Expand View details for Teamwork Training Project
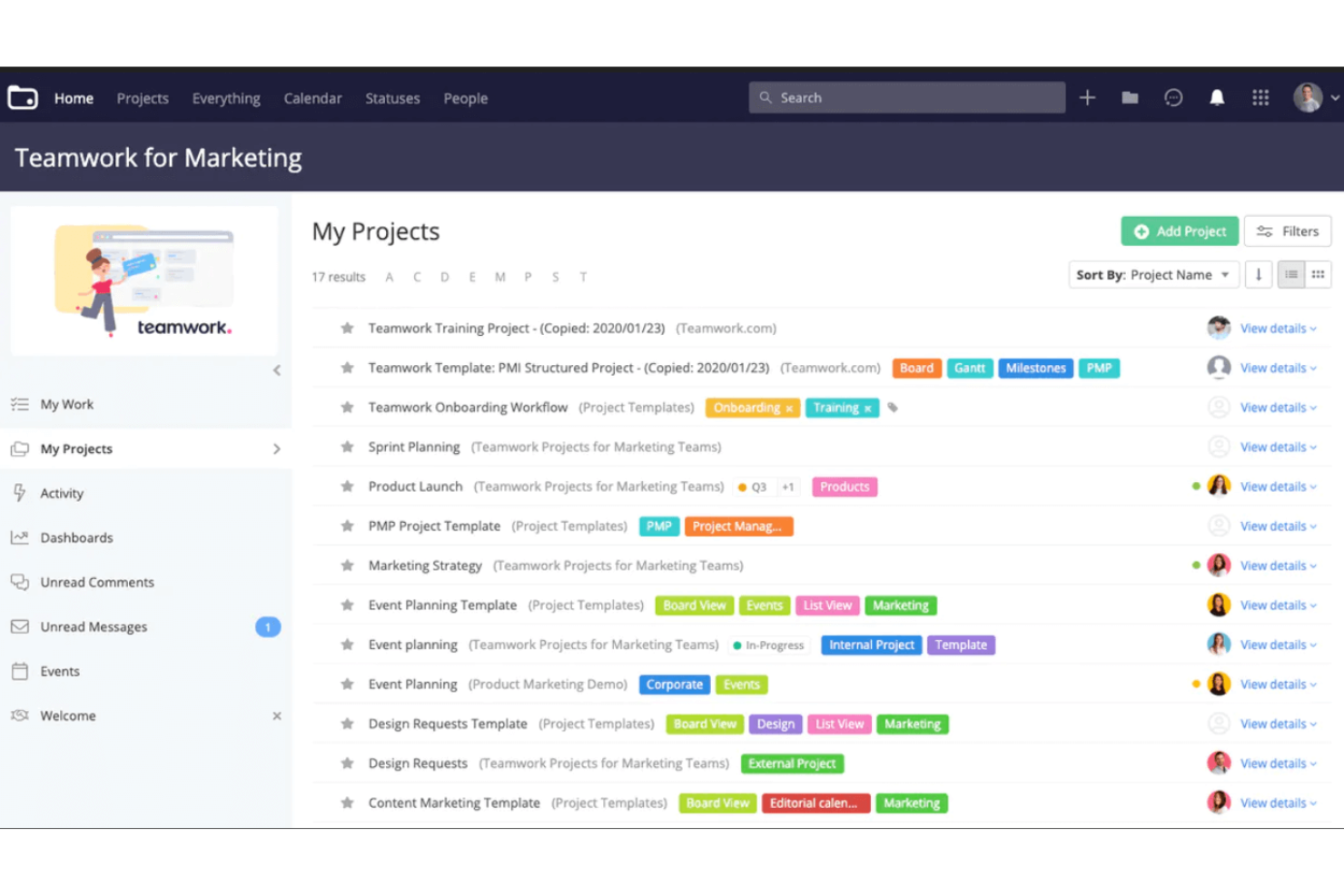 (x=1279, y=329)
